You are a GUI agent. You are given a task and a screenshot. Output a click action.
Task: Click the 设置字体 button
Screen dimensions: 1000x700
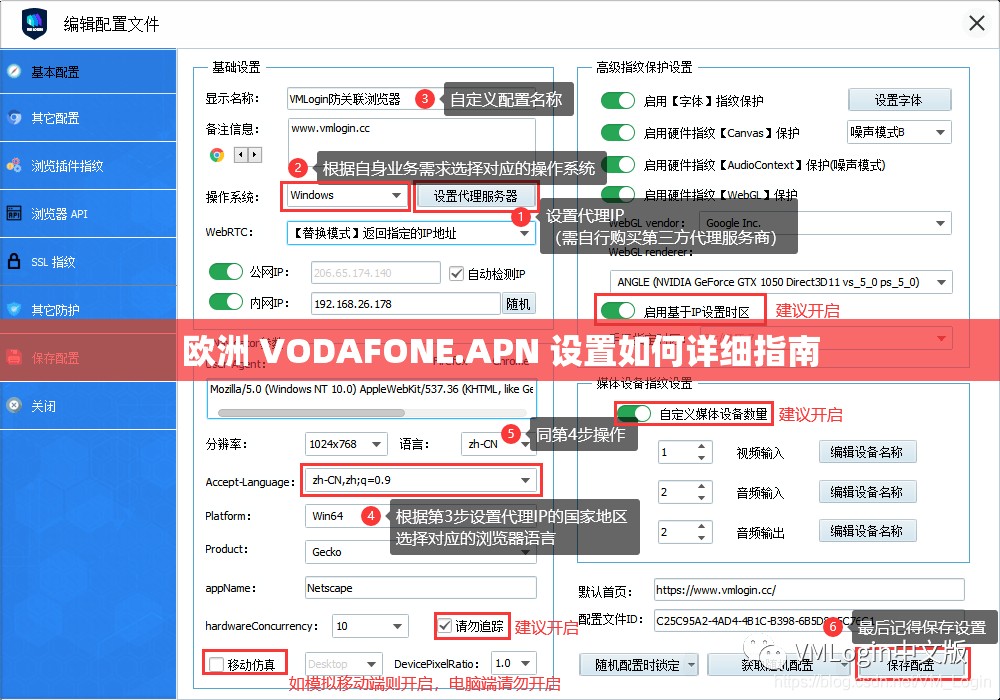pos(899,100)
